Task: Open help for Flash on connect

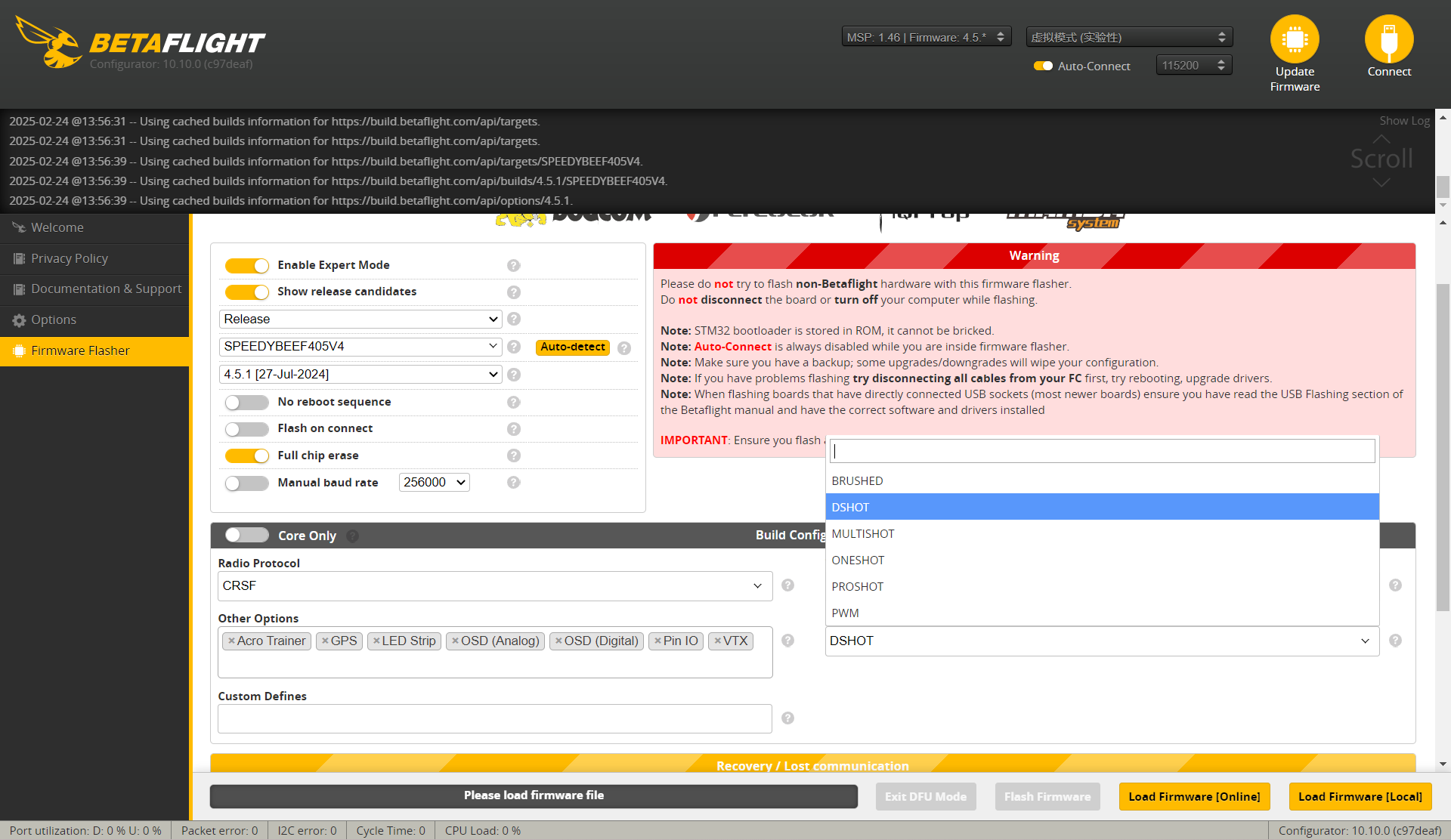Action: click(x=514, y=429)
